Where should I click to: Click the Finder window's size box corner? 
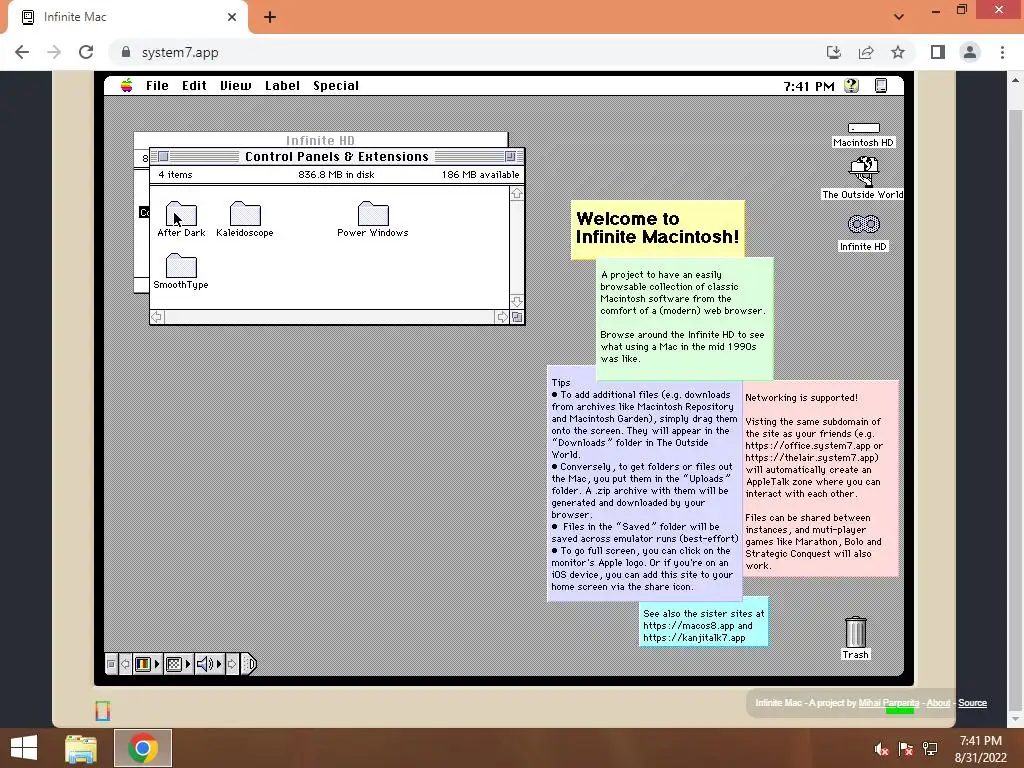(517, 317)
